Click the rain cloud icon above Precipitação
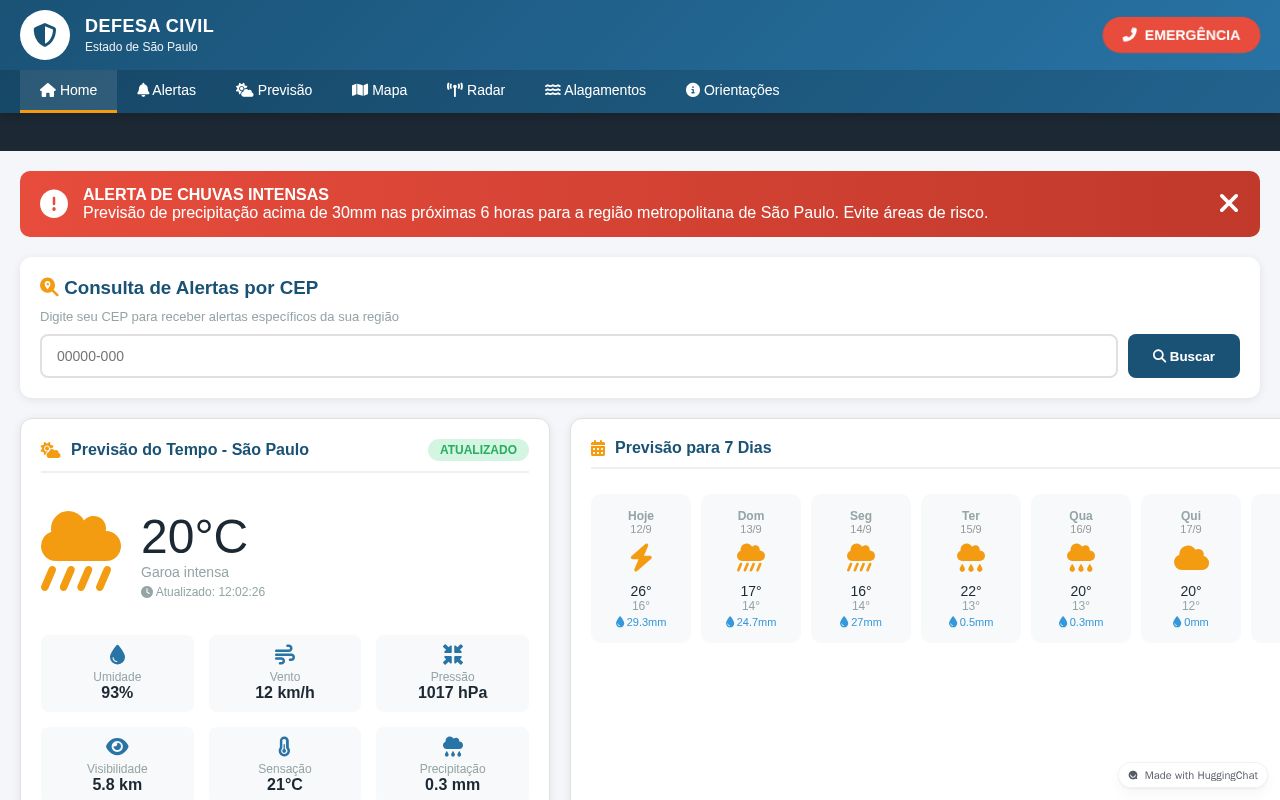 click(453, 747)
